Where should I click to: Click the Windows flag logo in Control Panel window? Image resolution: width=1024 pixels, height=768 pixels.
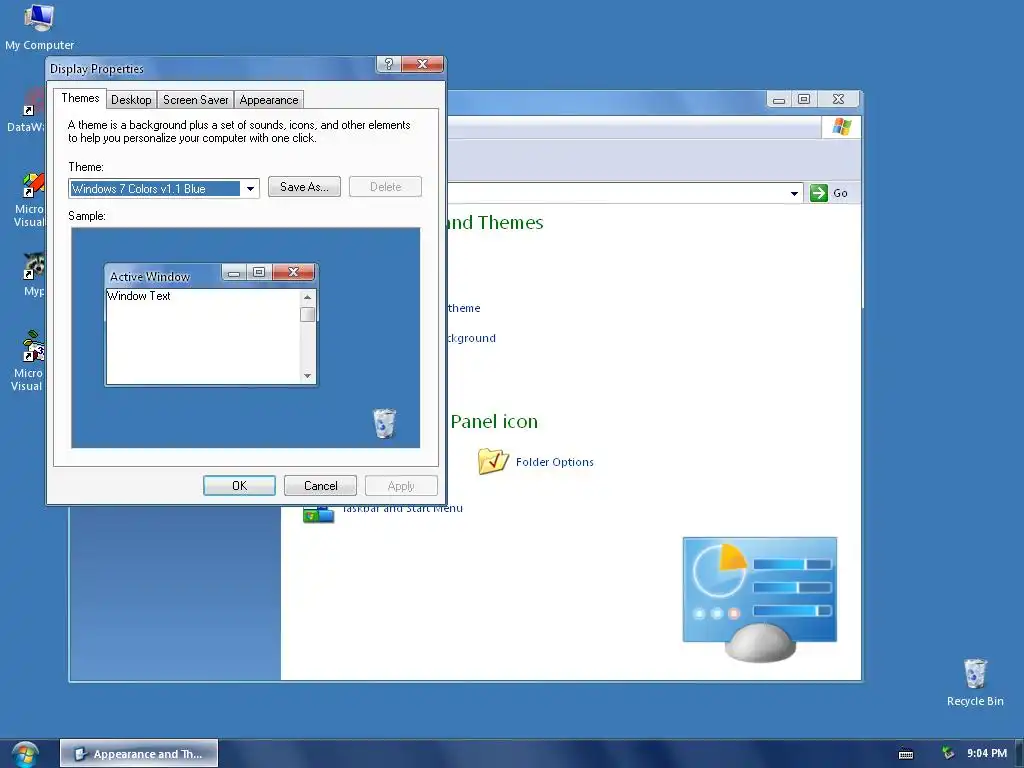[841, 127]
